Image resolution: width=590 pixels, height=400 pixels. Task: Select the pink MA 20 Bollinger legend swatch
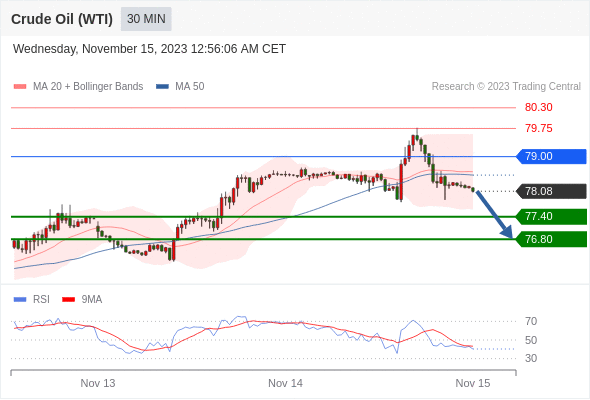tap(20, 87)
